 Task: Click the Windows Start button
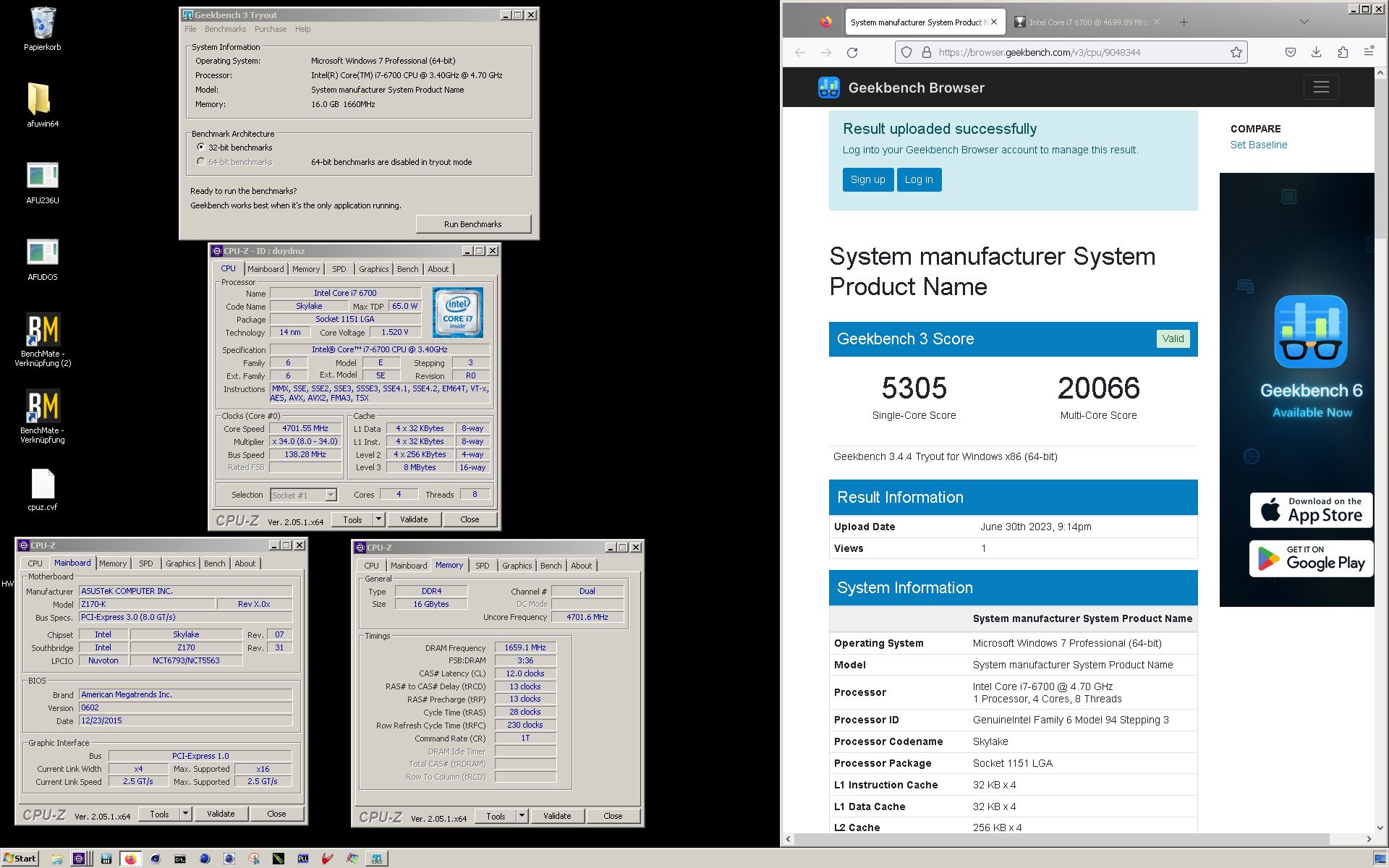(x=20, y=859)
